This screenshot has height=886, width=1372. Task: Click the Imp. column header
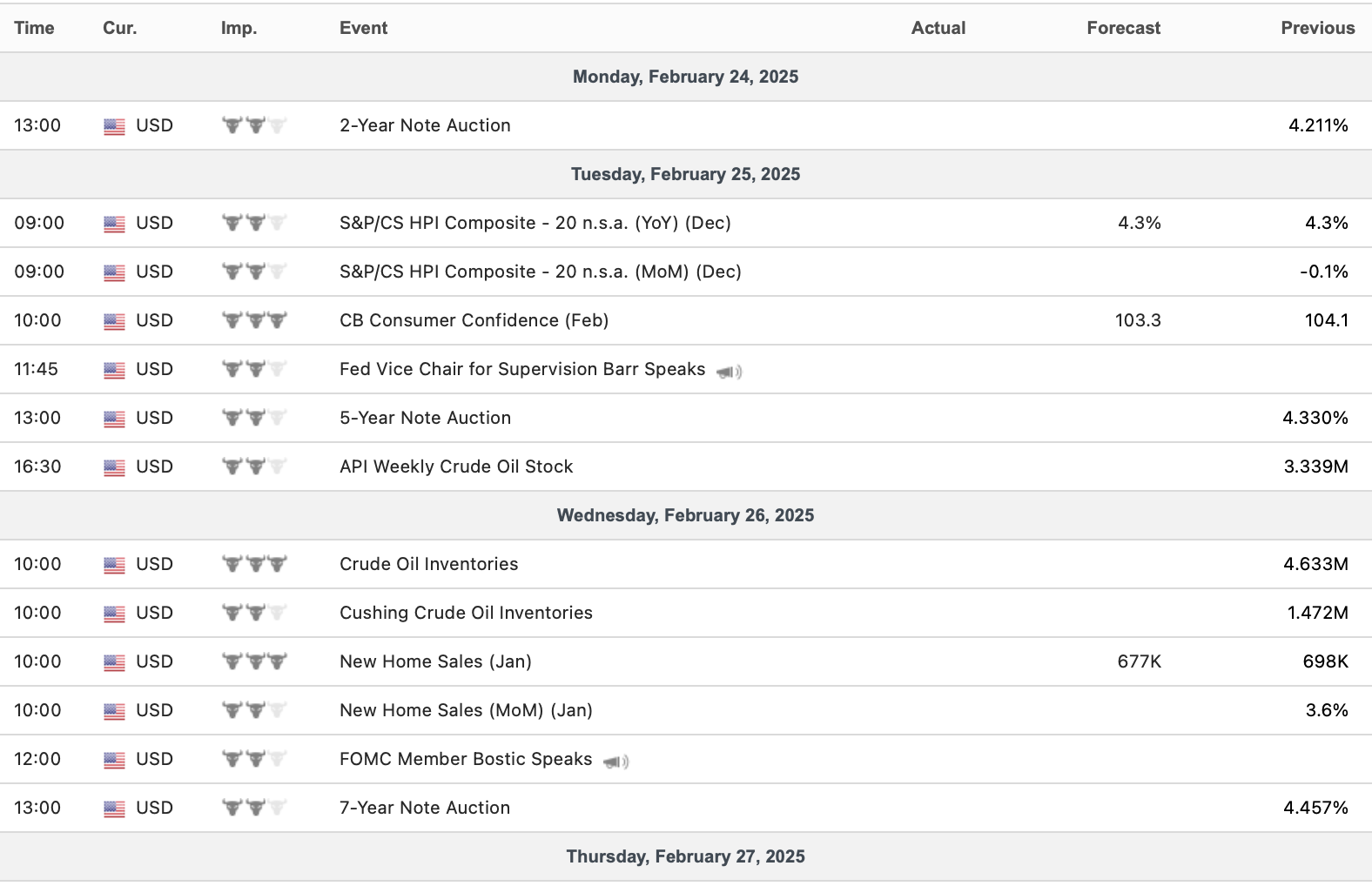[x=239, y=28]
